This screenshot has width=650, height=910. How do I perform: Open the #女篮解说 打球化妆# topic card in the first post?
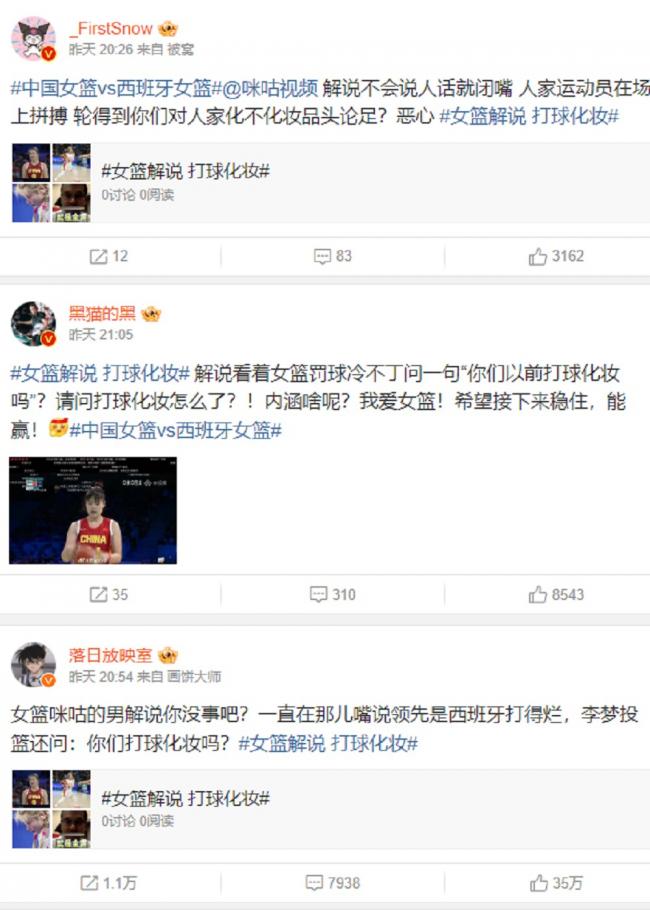(x=331, y=183)
